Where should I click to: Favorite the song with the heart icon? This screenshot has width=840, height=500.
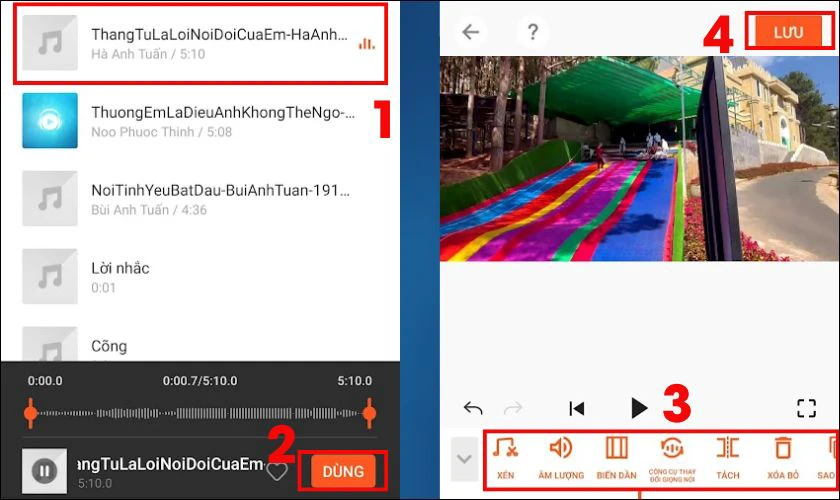pyautogui.click(x=277, y=471)
